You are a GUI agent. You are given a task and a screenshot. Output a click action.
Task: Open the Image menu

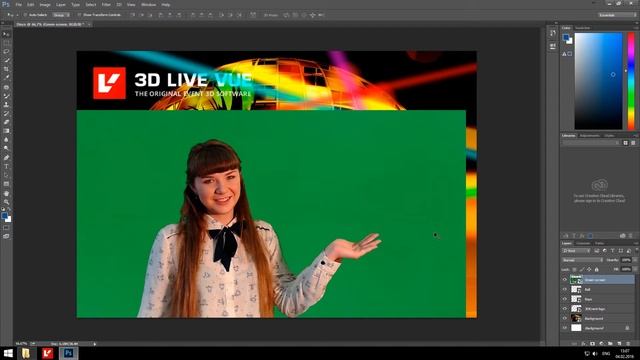(45, 5)
